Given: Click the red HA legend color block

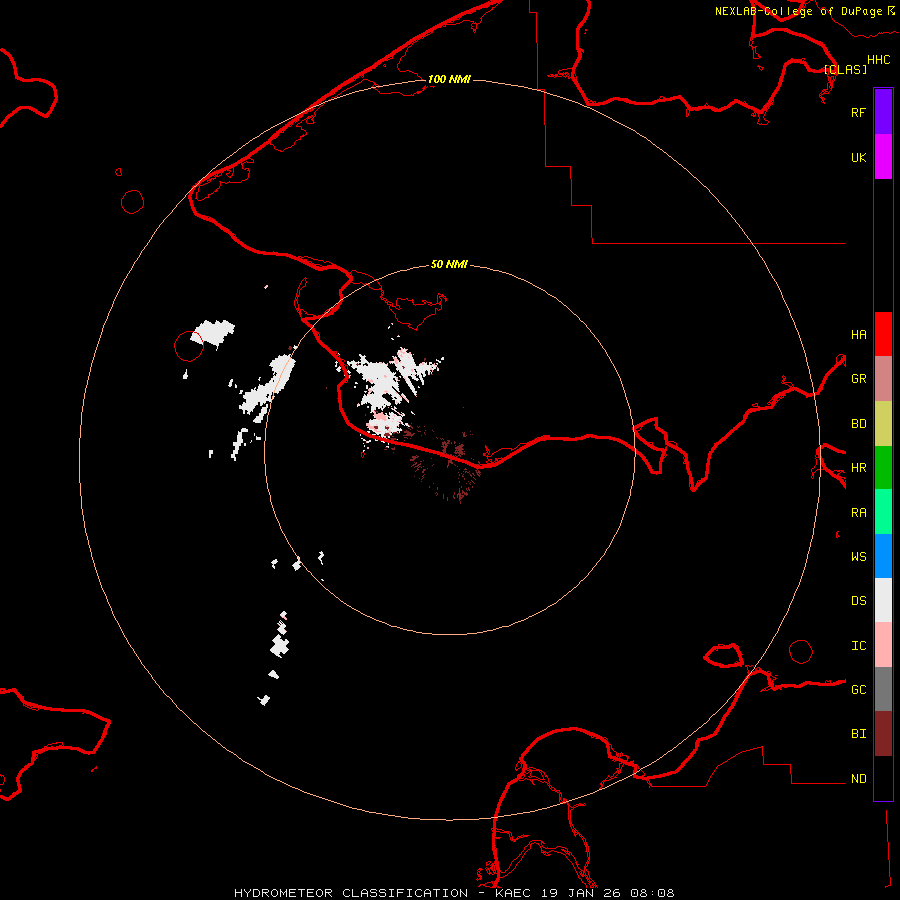Looking at the screenshot, I should click(883, 334).
